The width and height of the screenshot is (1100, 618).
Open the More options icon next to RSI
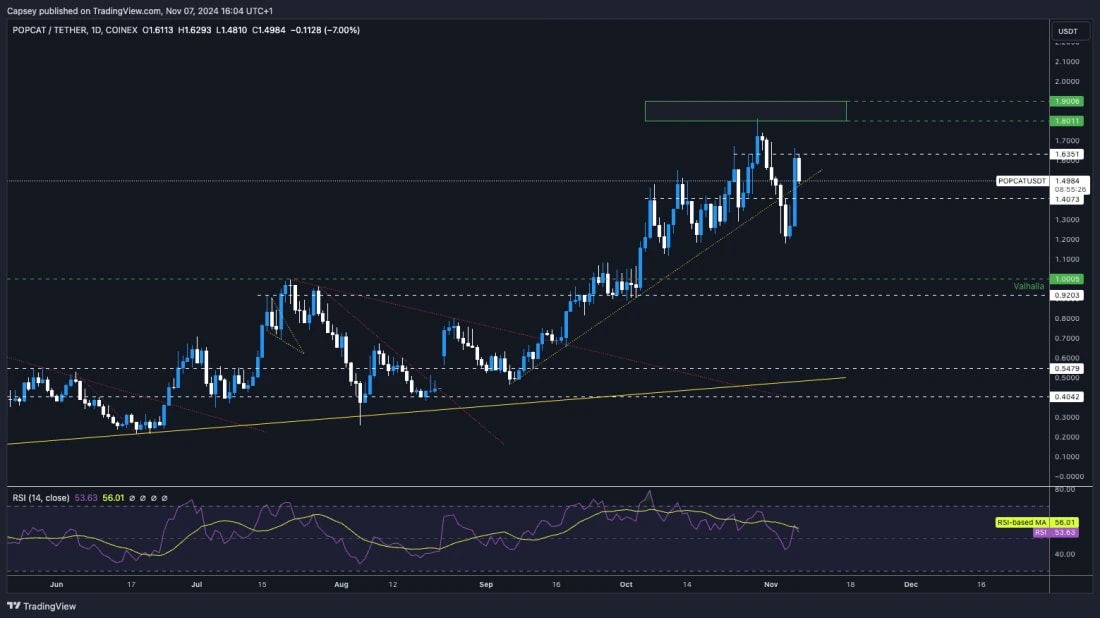click(x=166, y=497)
